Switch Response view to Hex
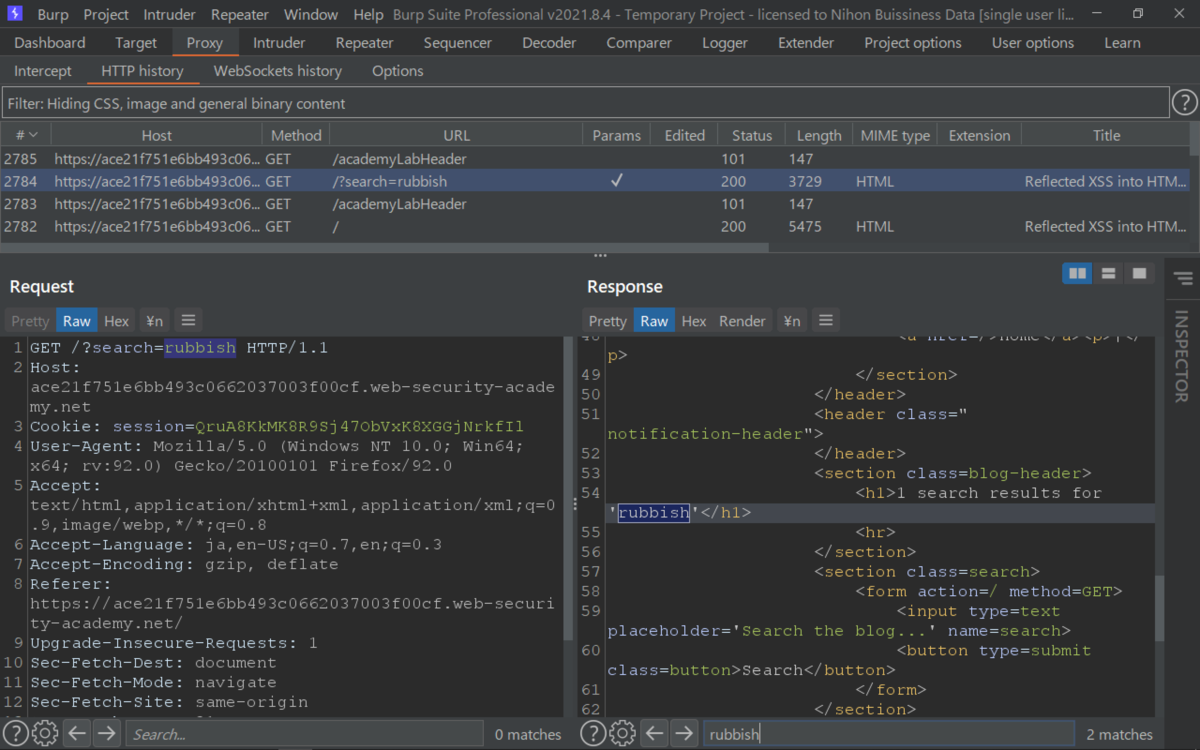This screenshot has height=750, width=1200. point(694,320)
